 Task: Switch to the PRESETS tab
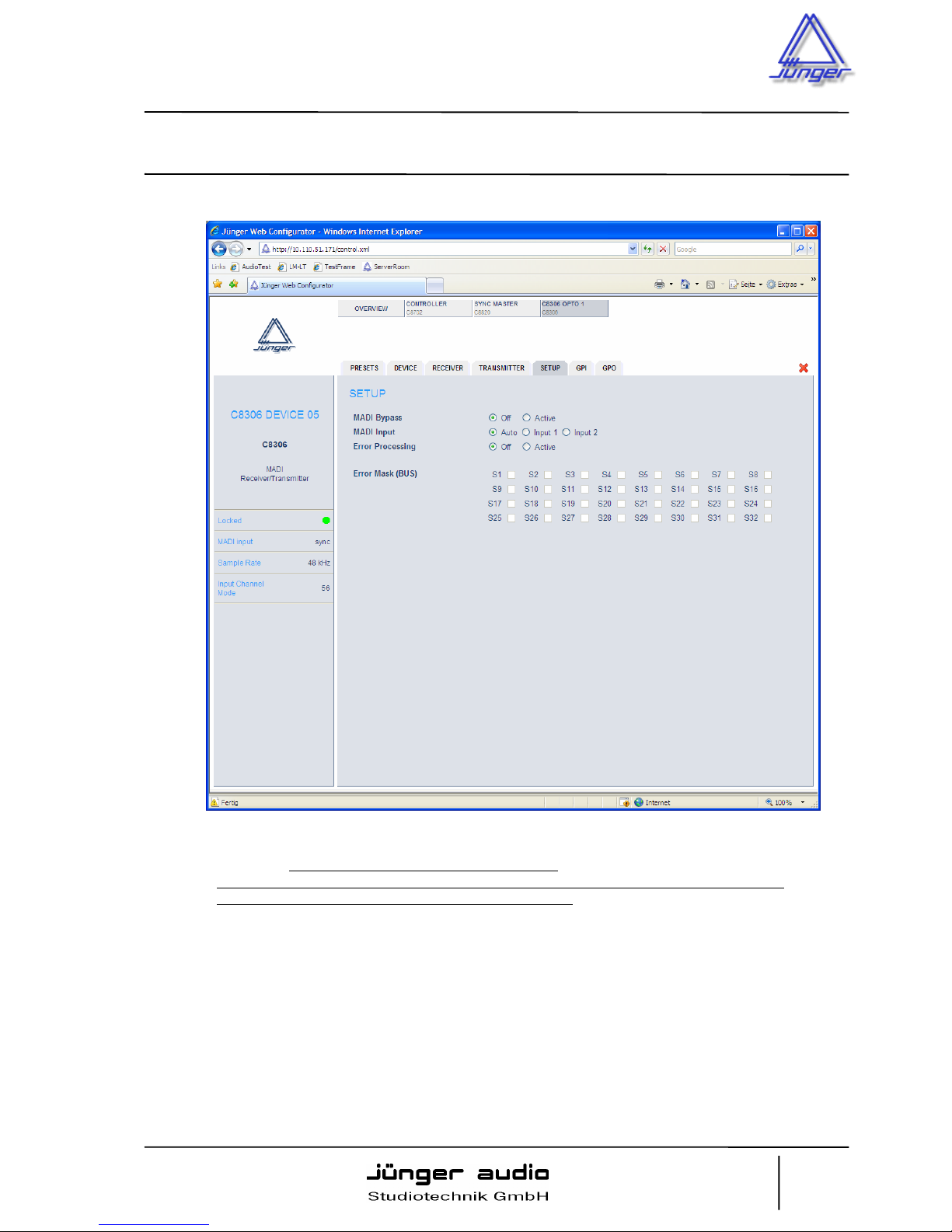coord(364,368)
